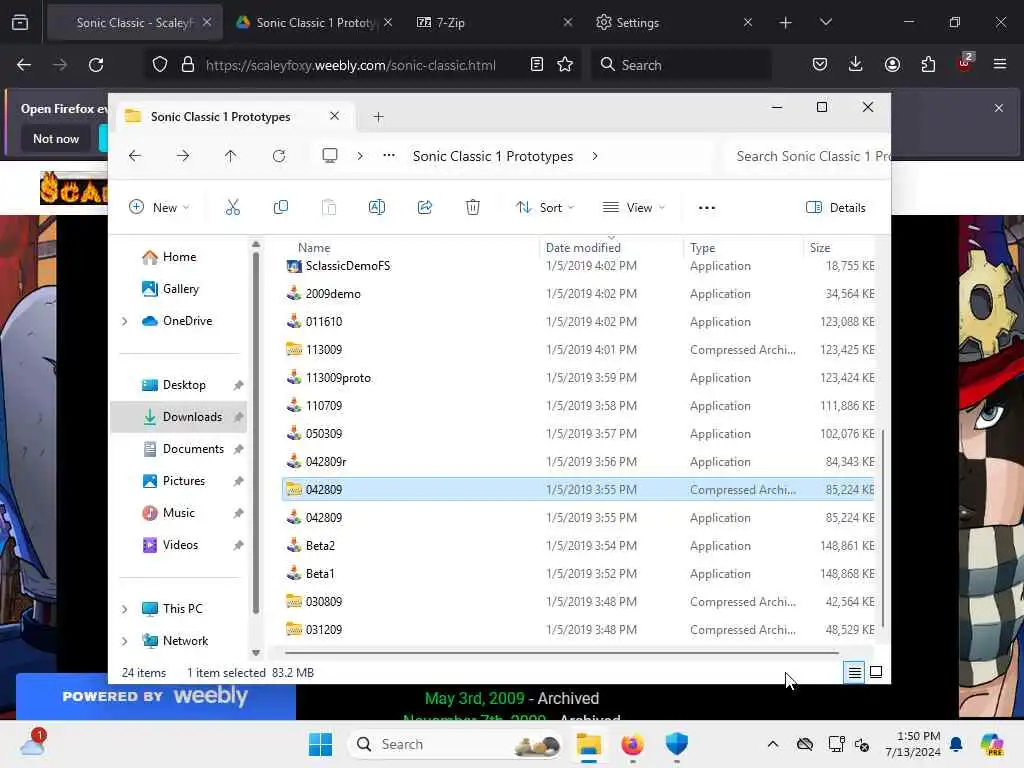The height and width of the screenshot is (768, 1024).
Task: Reload the Firefox page
Action: [x=96, y=65]
